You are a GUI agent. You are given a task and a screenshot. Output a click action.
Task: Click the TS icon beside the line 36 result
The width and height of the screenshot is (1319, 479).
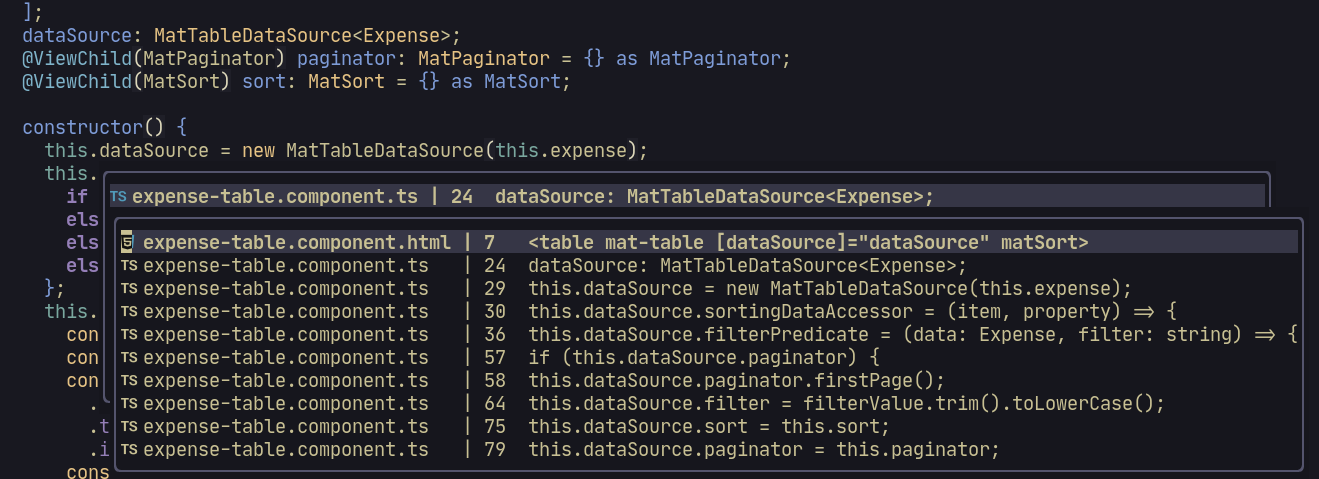pos(129,335)
